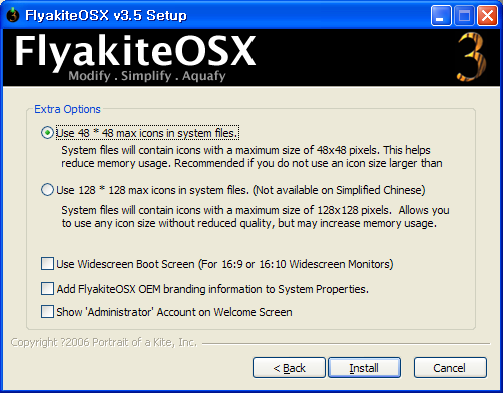Go to previous page with Back button
Image resolution: width=503 pixels, height=393 pixels.
[x=289, y=368]
